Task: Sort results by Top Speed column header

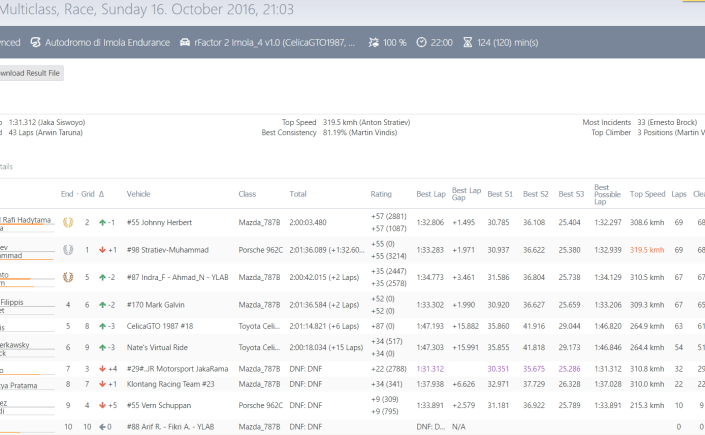Action: (647, 194)
